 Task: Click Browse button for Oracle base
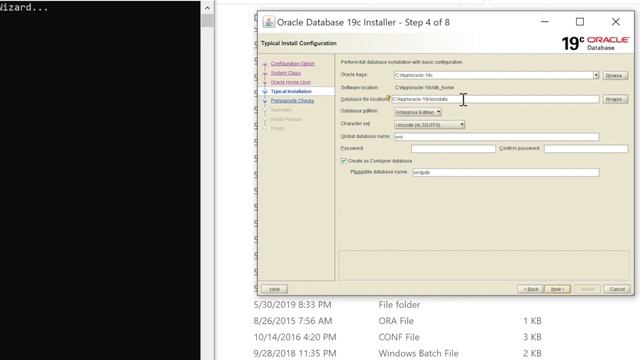(x=615, y=76)
